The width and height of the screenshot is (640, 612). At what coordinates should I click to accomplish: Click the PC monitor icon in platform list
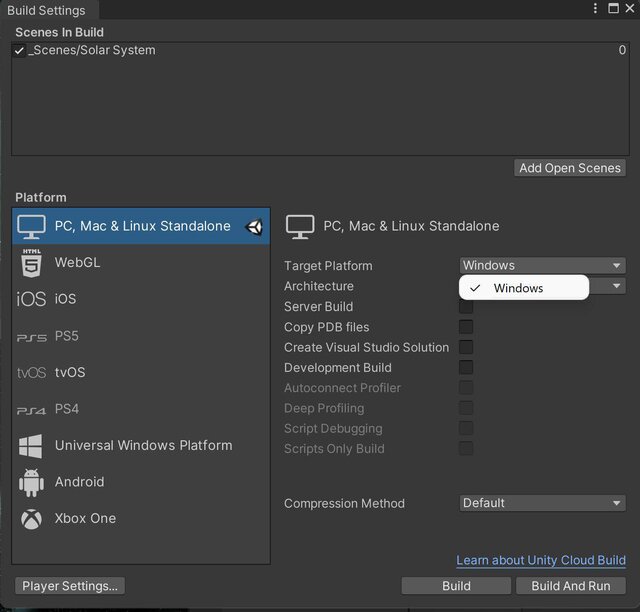31,227
